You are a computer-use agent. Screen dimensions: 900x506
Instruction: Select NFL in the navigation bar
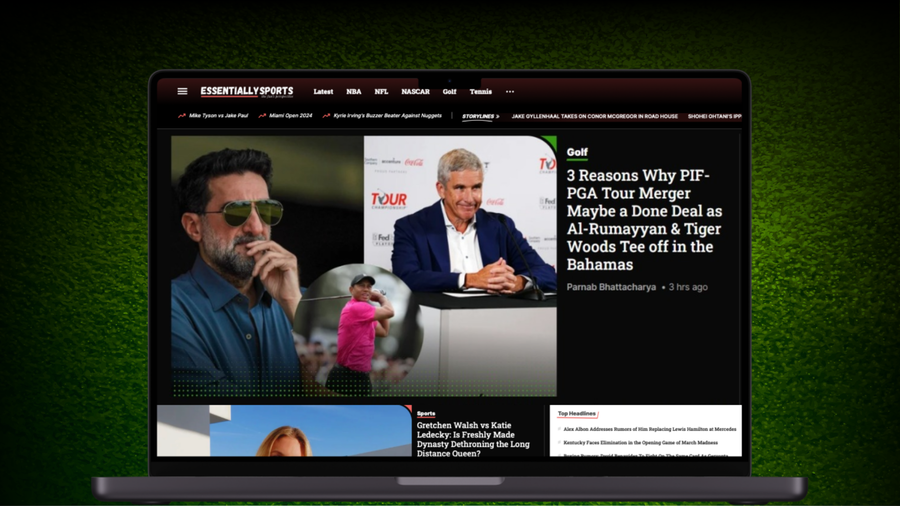[381, 92]
